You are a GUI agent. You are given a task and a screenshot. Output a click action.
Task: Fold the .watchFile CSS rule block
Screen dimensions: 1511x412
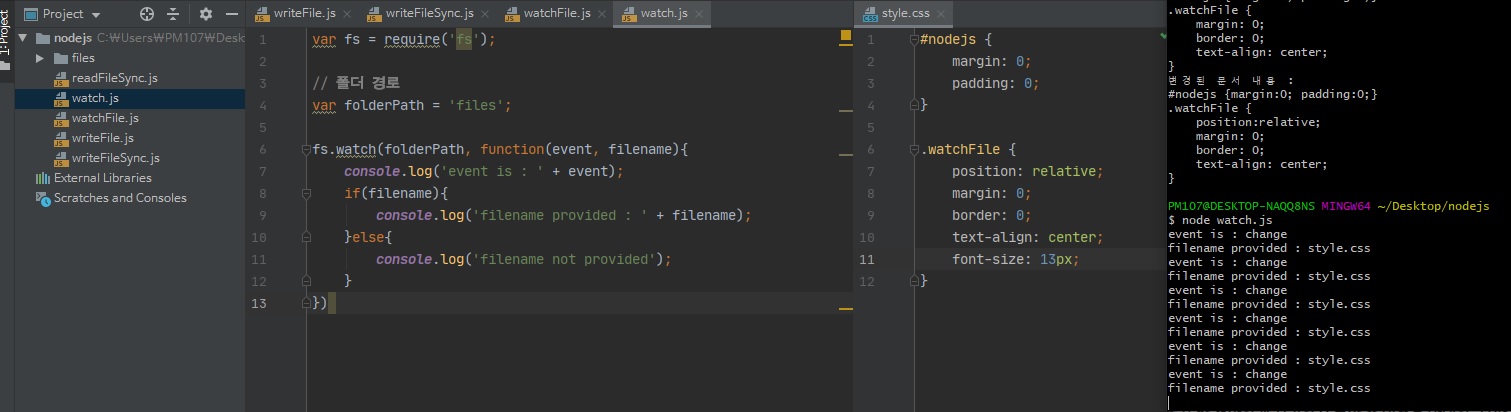914,150
